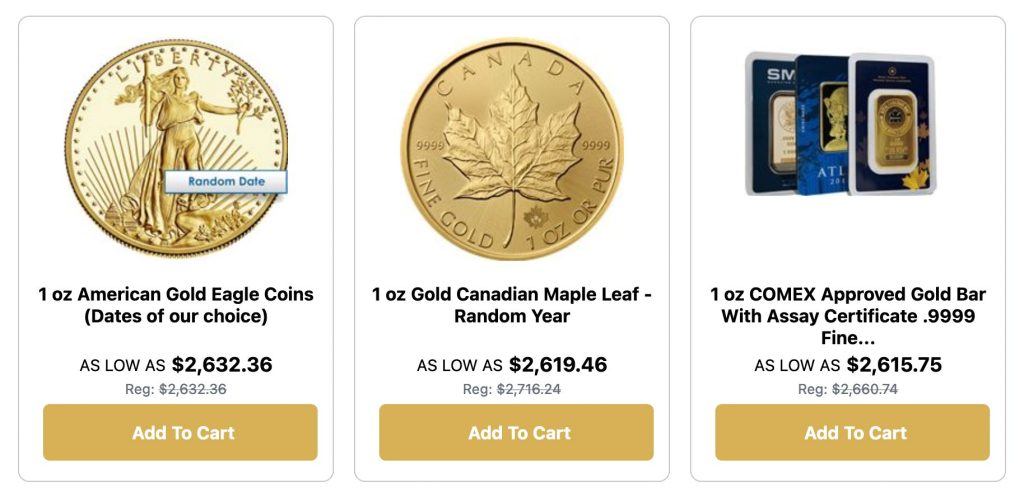Image resolution: width=1024 pixels, height=497 pixels.
Task: Click the AS LOW AS label under gold bar
Action: point(797,366)
